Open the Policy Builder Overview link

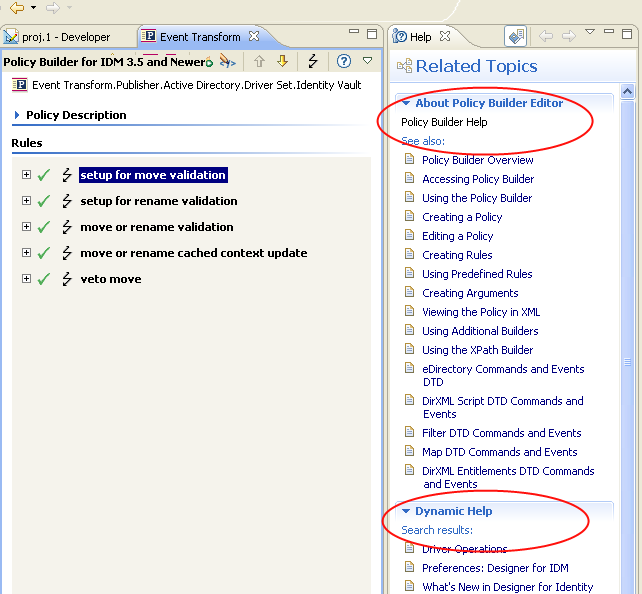(478, 160)
